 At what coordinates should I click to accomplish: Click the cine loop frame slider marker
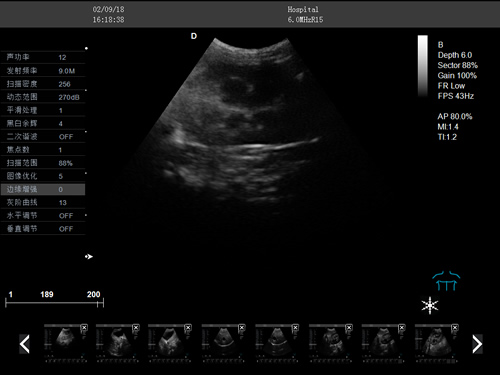[x=98, y=303]
